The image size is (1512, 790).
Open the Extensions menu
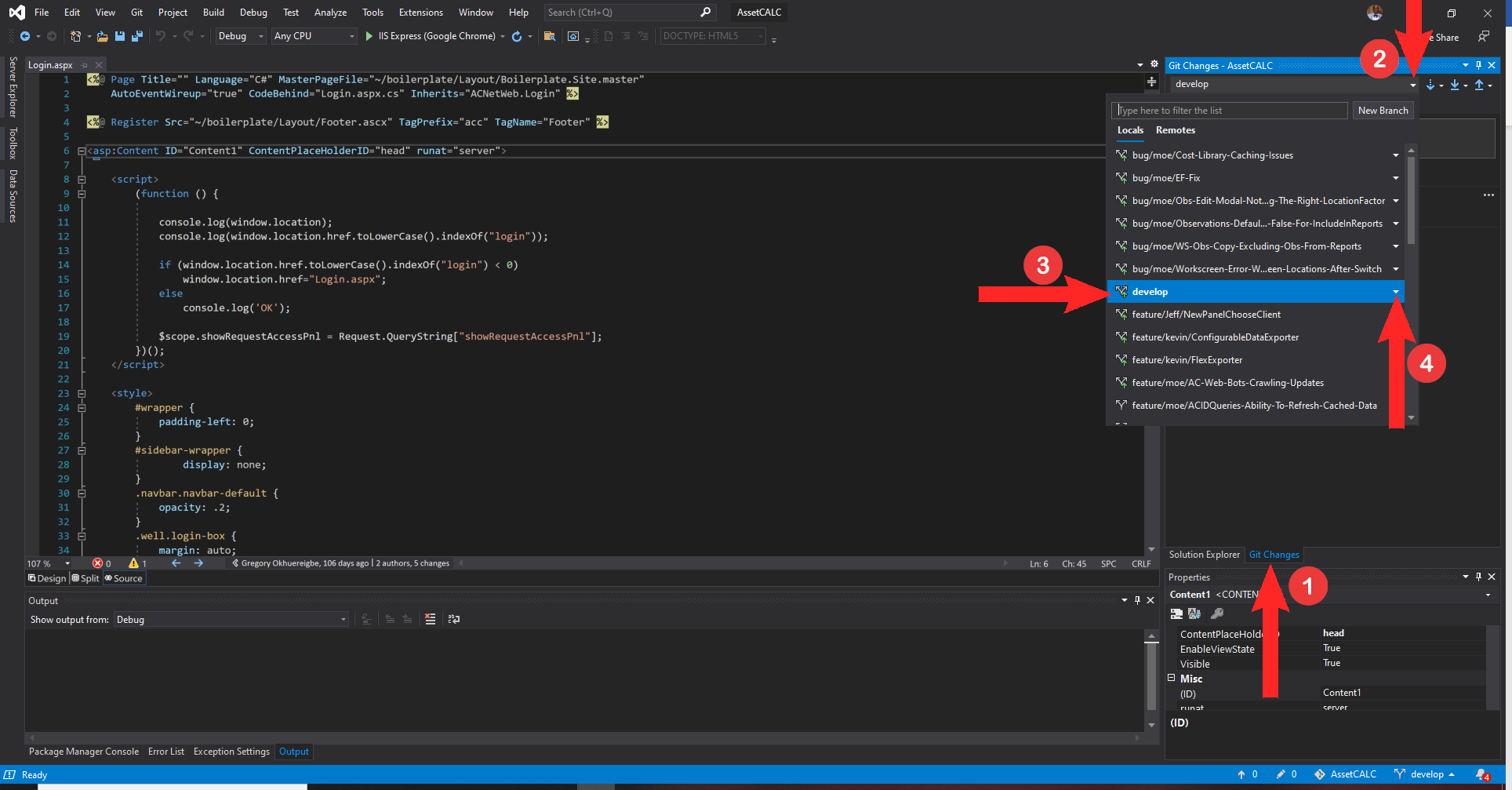420,13
